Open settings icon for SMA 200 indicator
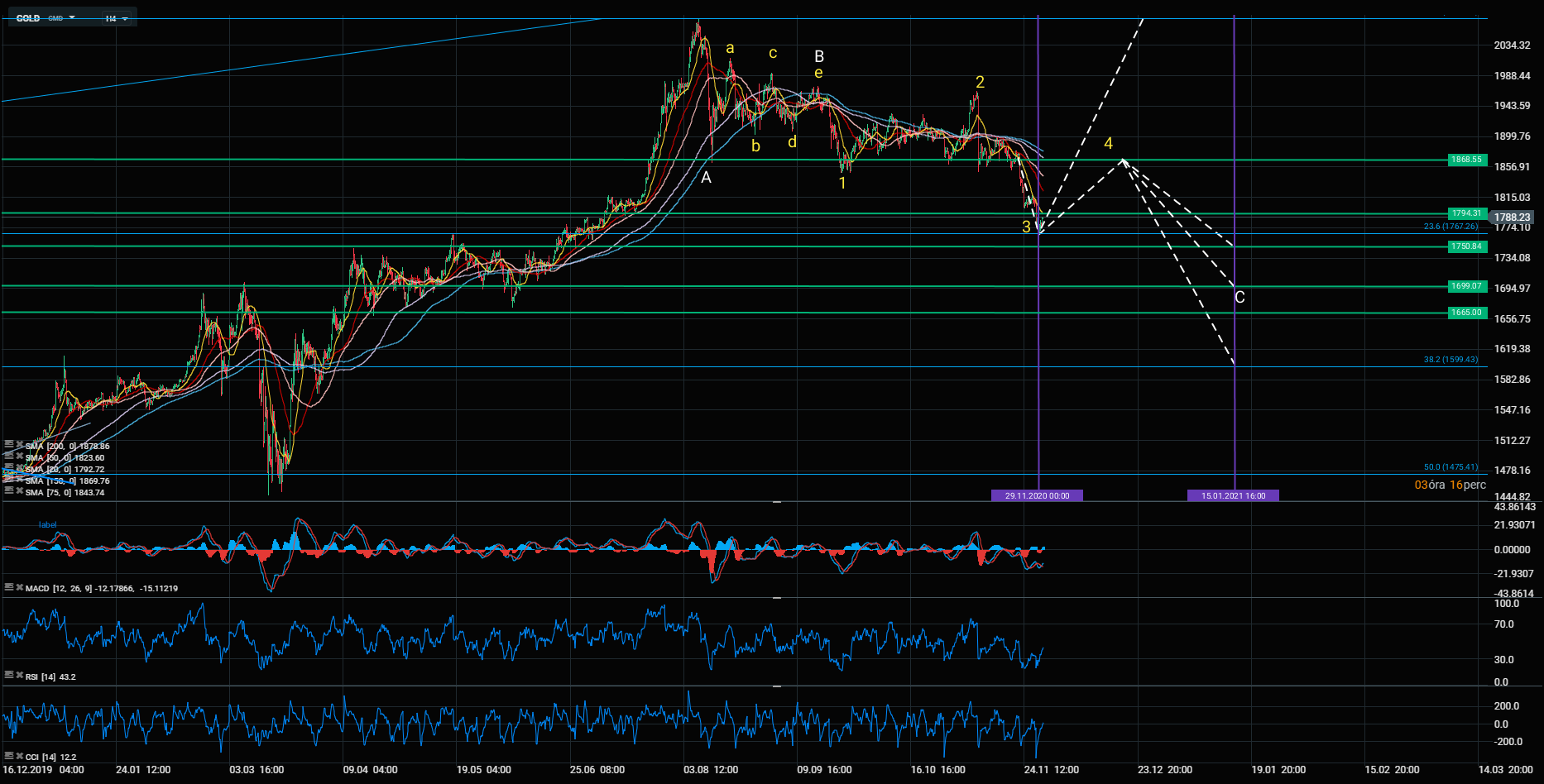1544x784 pixels. coord(8,445)
